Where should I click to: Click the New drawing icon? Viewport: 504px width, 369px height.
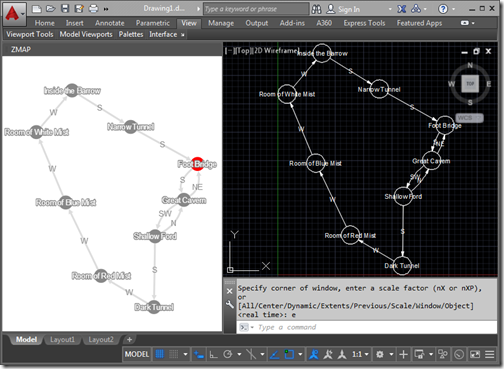point(37,9)
